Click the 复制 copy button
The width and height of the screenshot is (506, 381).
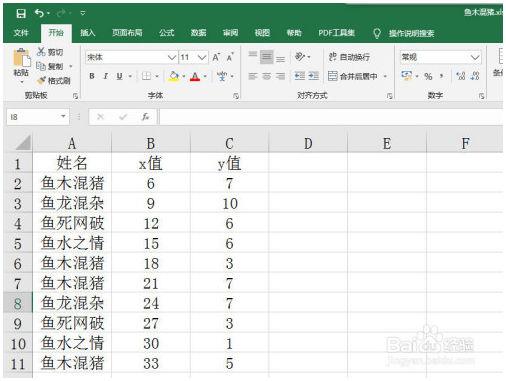tap(50, 66)
